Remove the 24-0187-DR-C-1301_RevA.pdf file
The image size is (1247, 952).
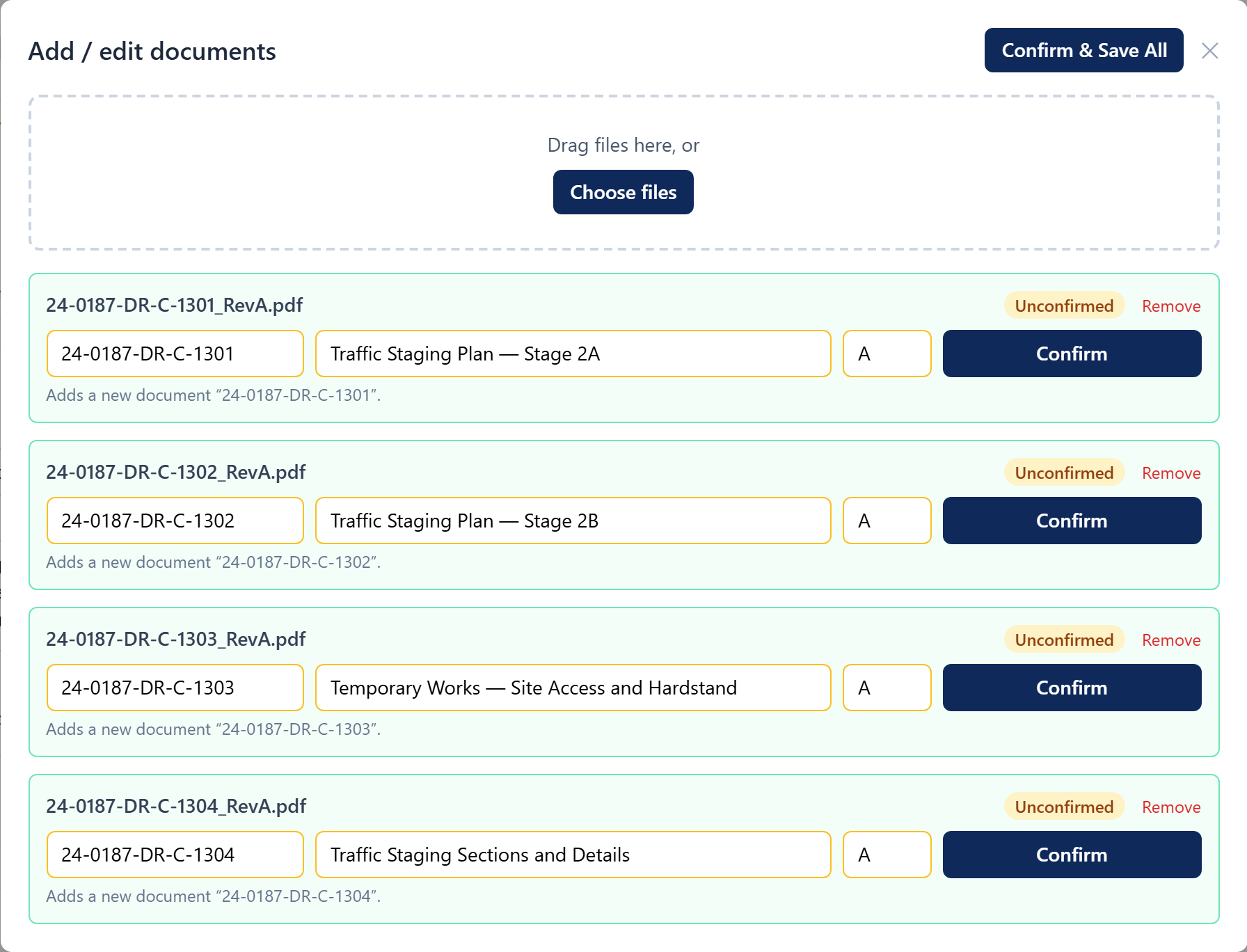(x=1171, y=306)
